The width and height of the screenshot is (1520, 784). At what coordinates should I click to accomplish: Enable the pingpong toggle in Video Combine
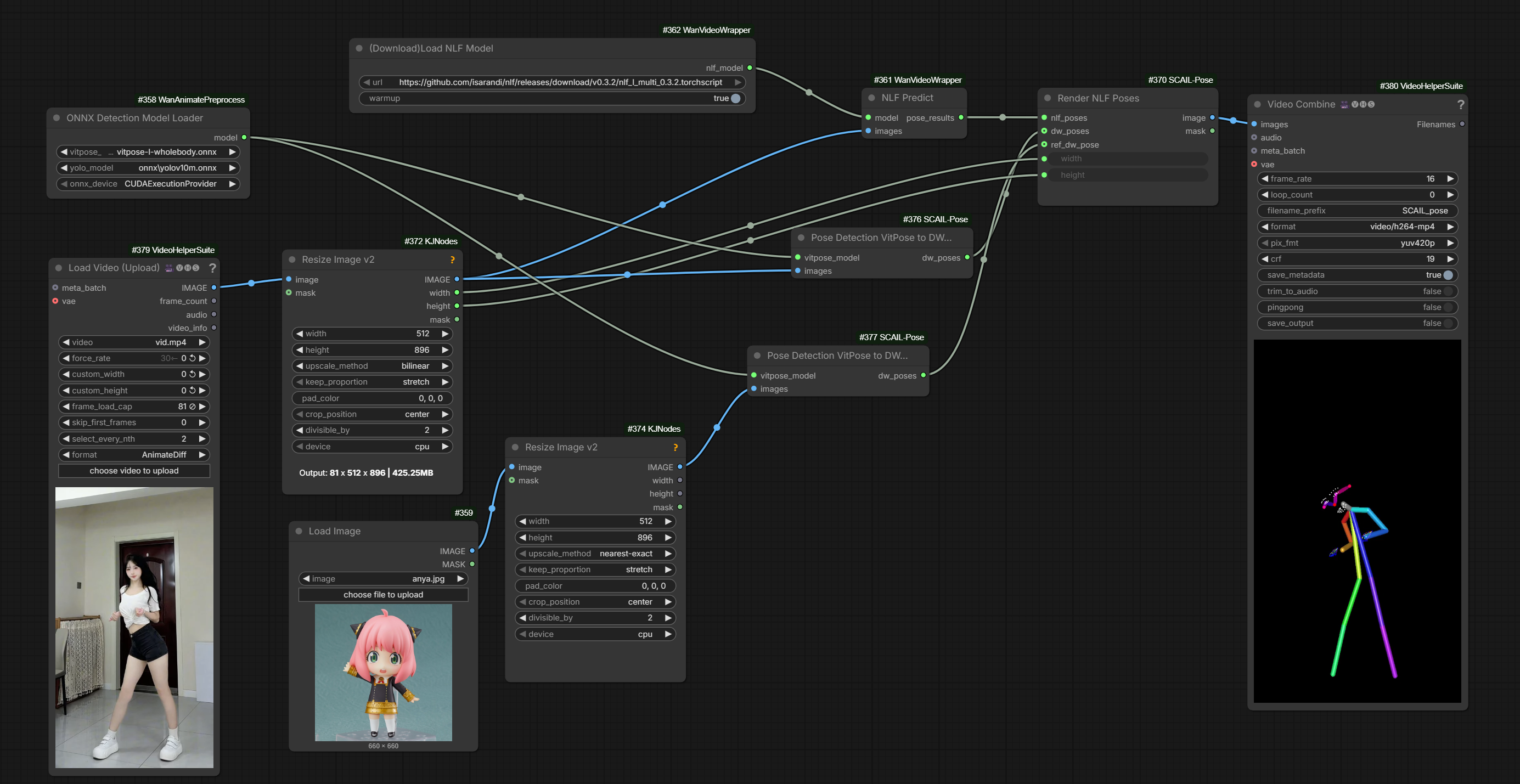[x=1448, y=307]
